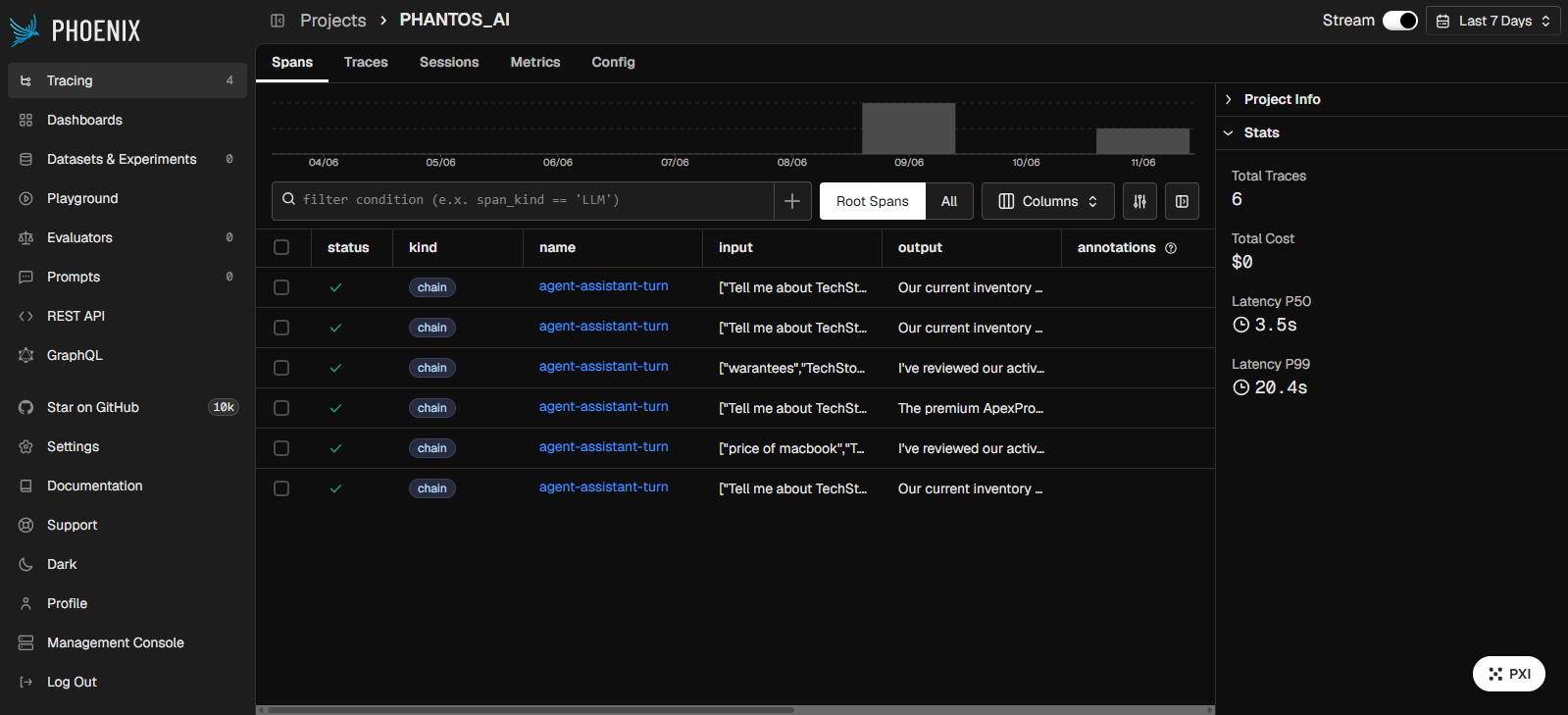The height and width of the screenshot is (715, 1568).
Task: Open Settings page
Action: 127,446
